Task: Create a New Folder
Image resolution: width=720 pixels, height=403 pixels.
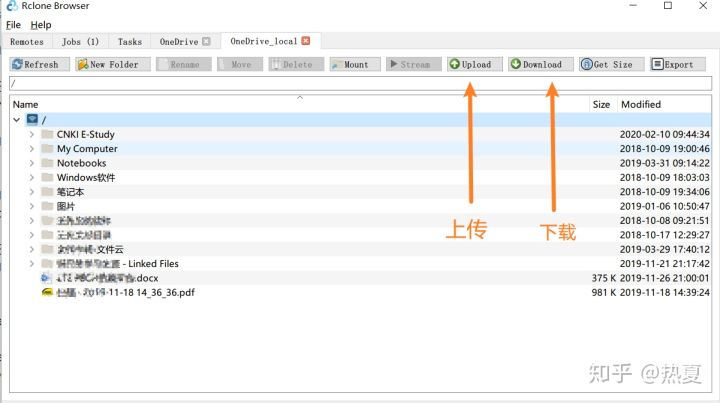Action: (x=113, y=64)
